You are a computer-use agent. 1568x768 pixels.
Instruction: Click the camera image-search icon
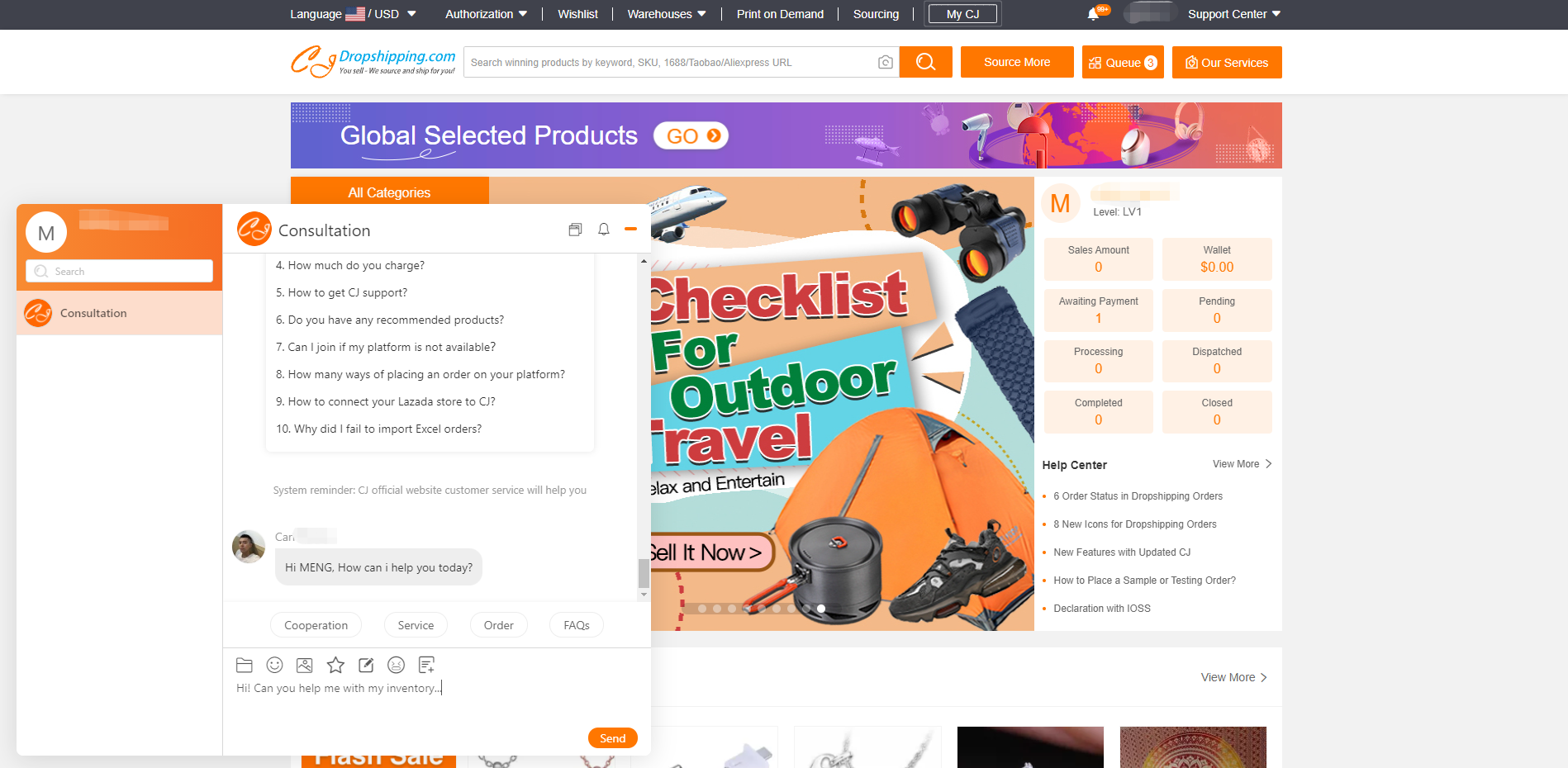coord(885,63)
